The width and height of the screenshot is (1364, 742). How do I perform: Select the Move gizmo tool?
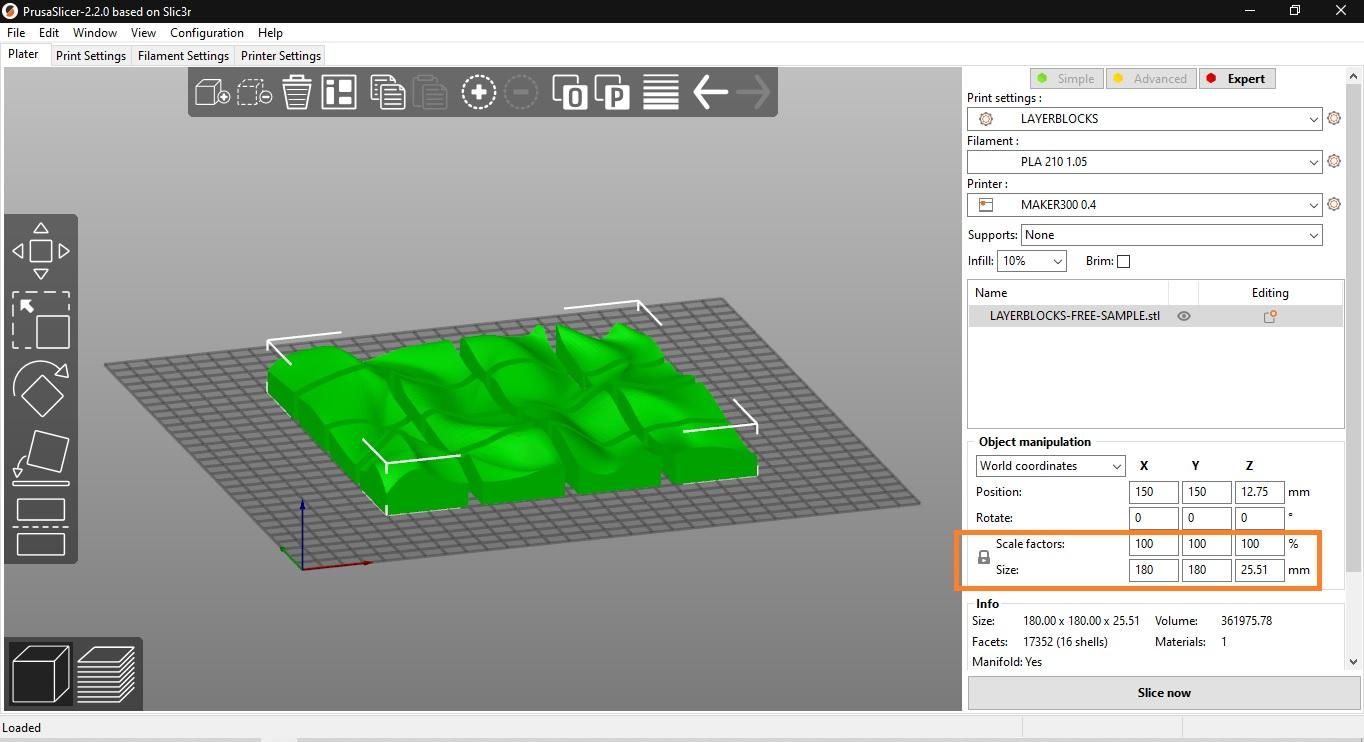click(x=41, y=251)
